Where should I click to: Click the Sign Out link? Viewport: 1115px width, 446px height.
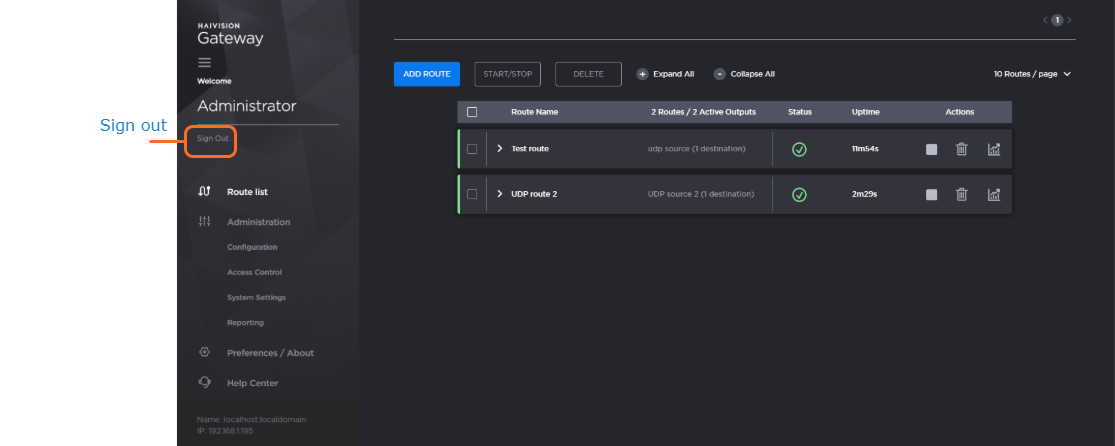[212, 138]
